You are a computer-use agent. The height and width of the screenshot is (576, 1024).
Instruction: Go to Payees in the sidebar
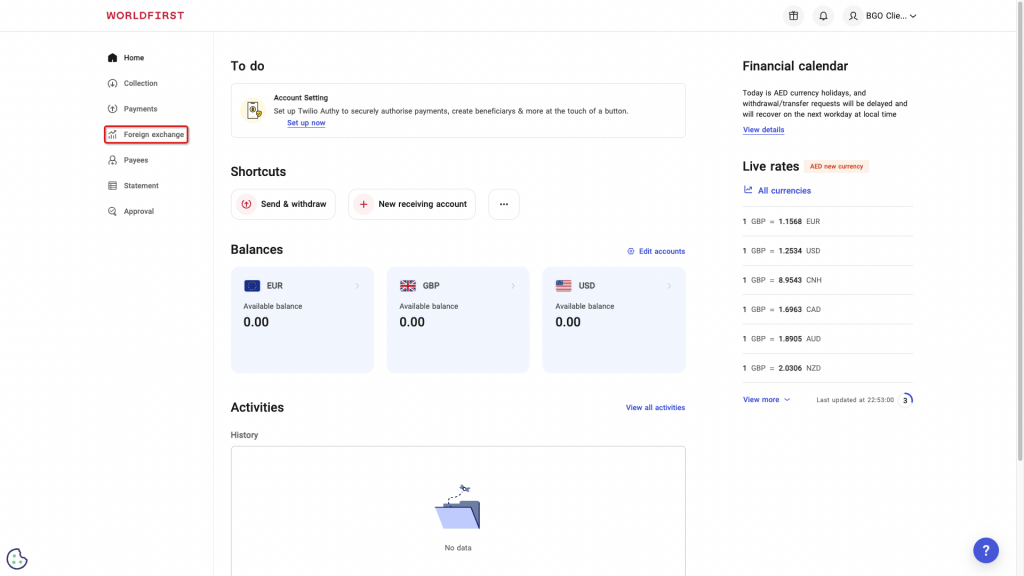coord(135,160)
